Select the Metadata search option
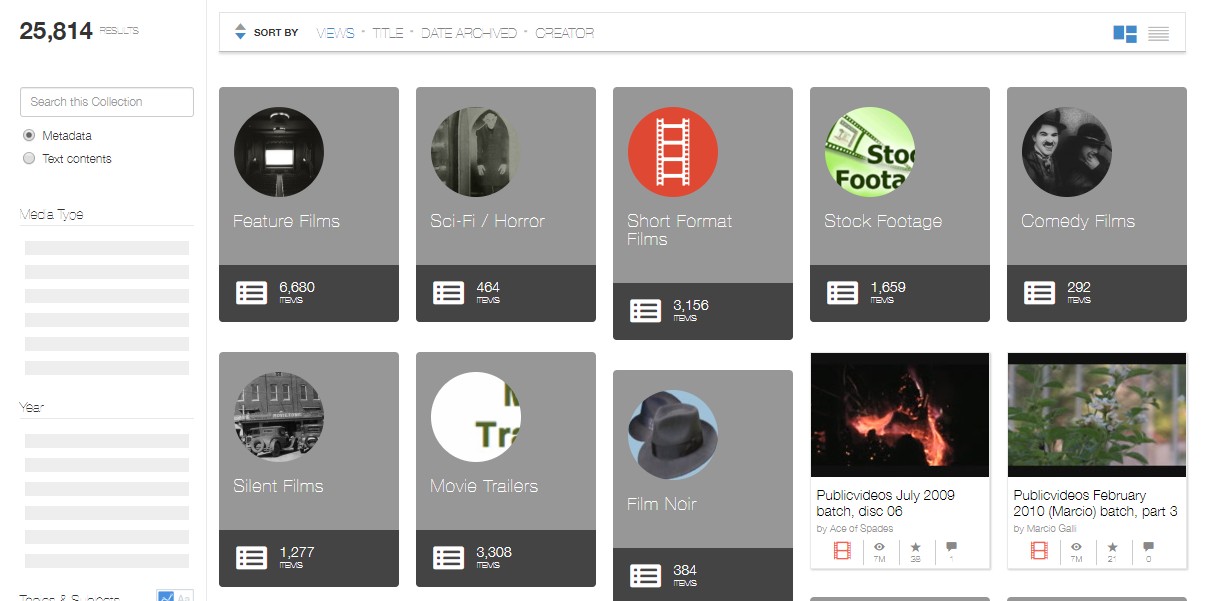1225x601 pixels. [x=29, y=135]
